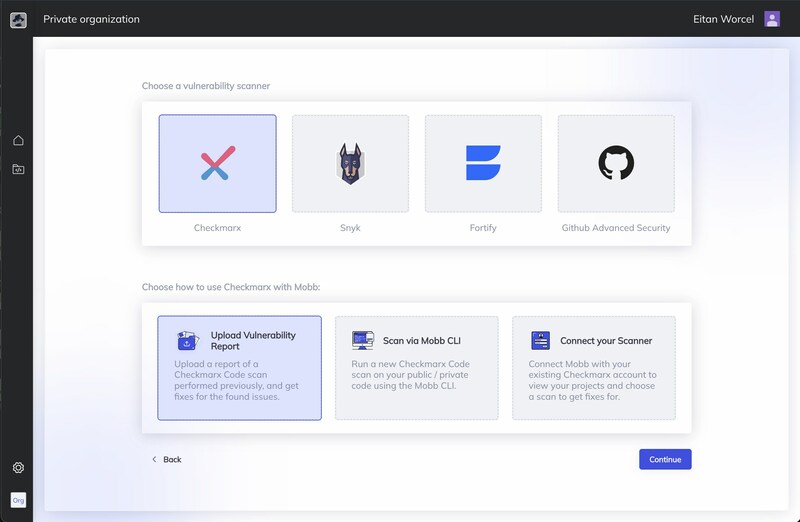The image size is (800, 522).
Task: Open the code projects folder icon in the sidebar
Action: 18,169
